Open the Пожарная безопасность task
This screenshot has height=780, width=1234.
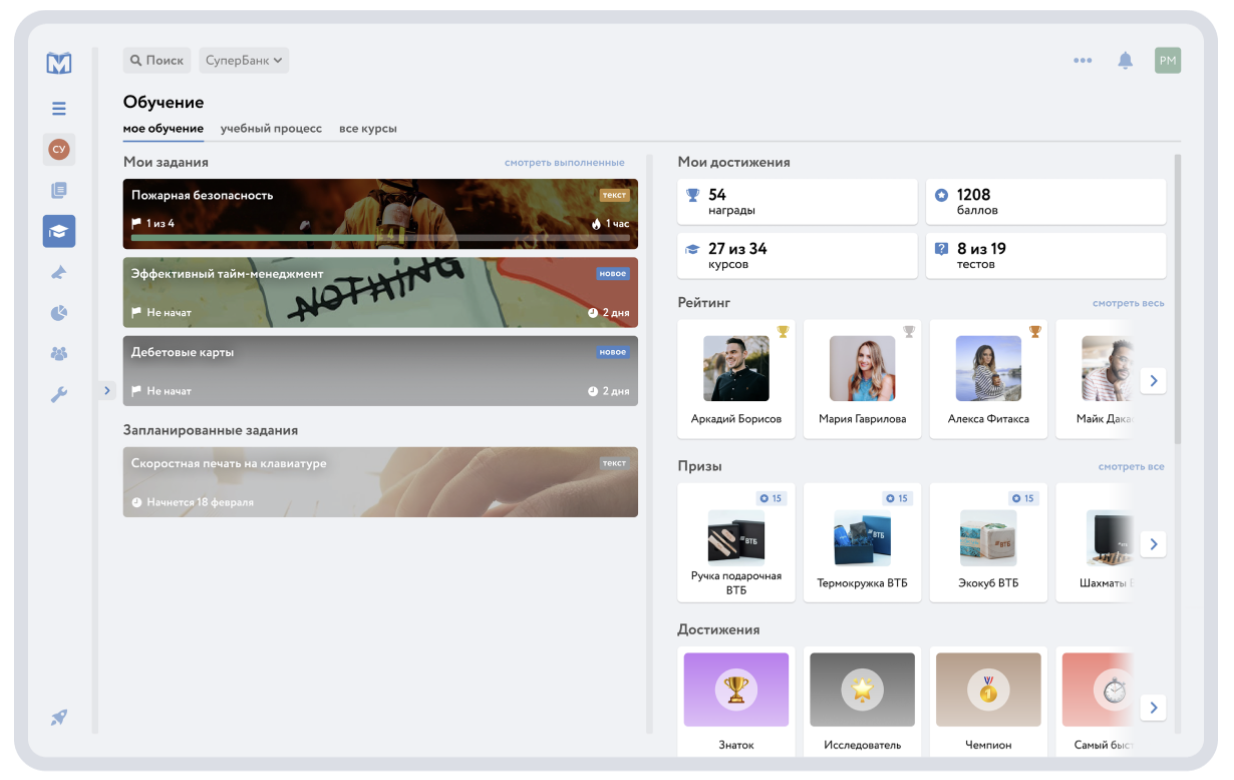pyautogui.click(x=380, y=214)
